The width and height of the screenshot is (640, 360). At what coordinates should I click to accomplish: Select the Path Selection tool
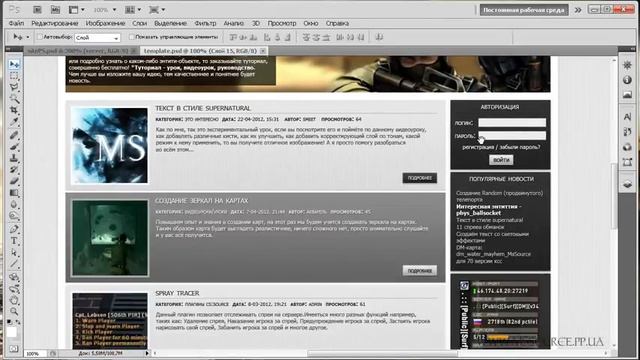14,252
